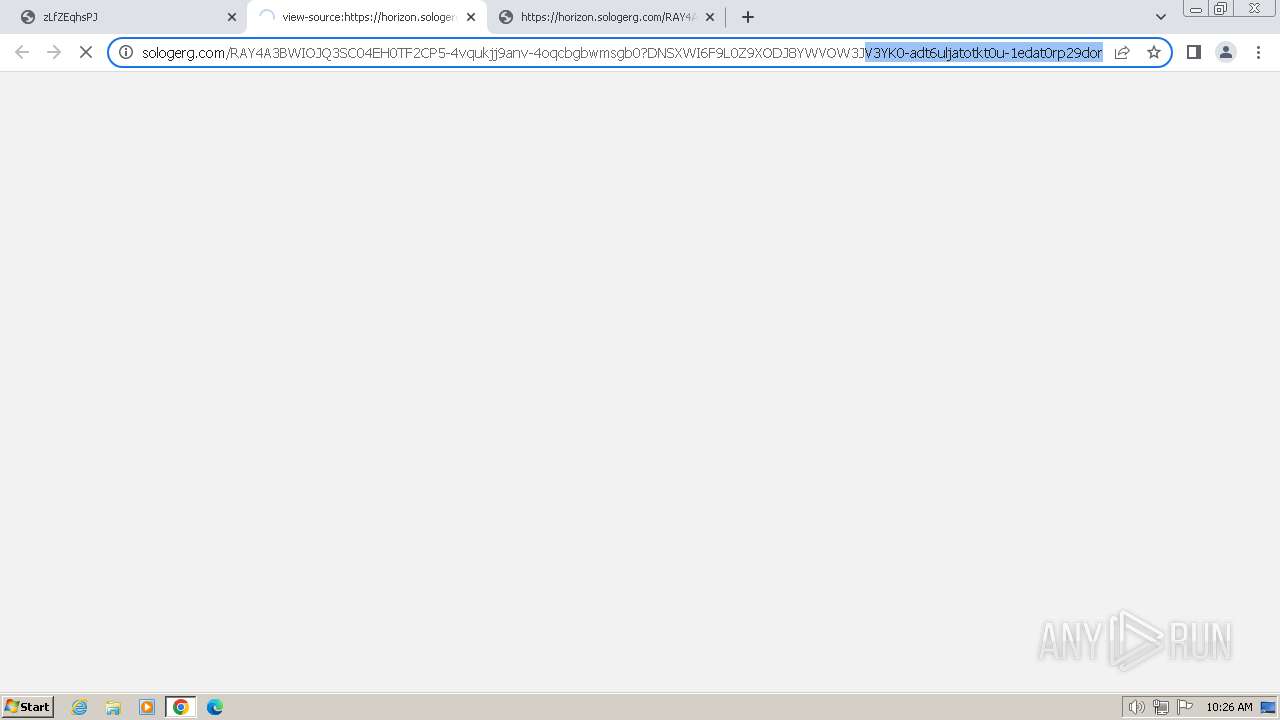1280x720 pixels.
Task: Restore down the Chrome window
Action: click(1221, 9)
